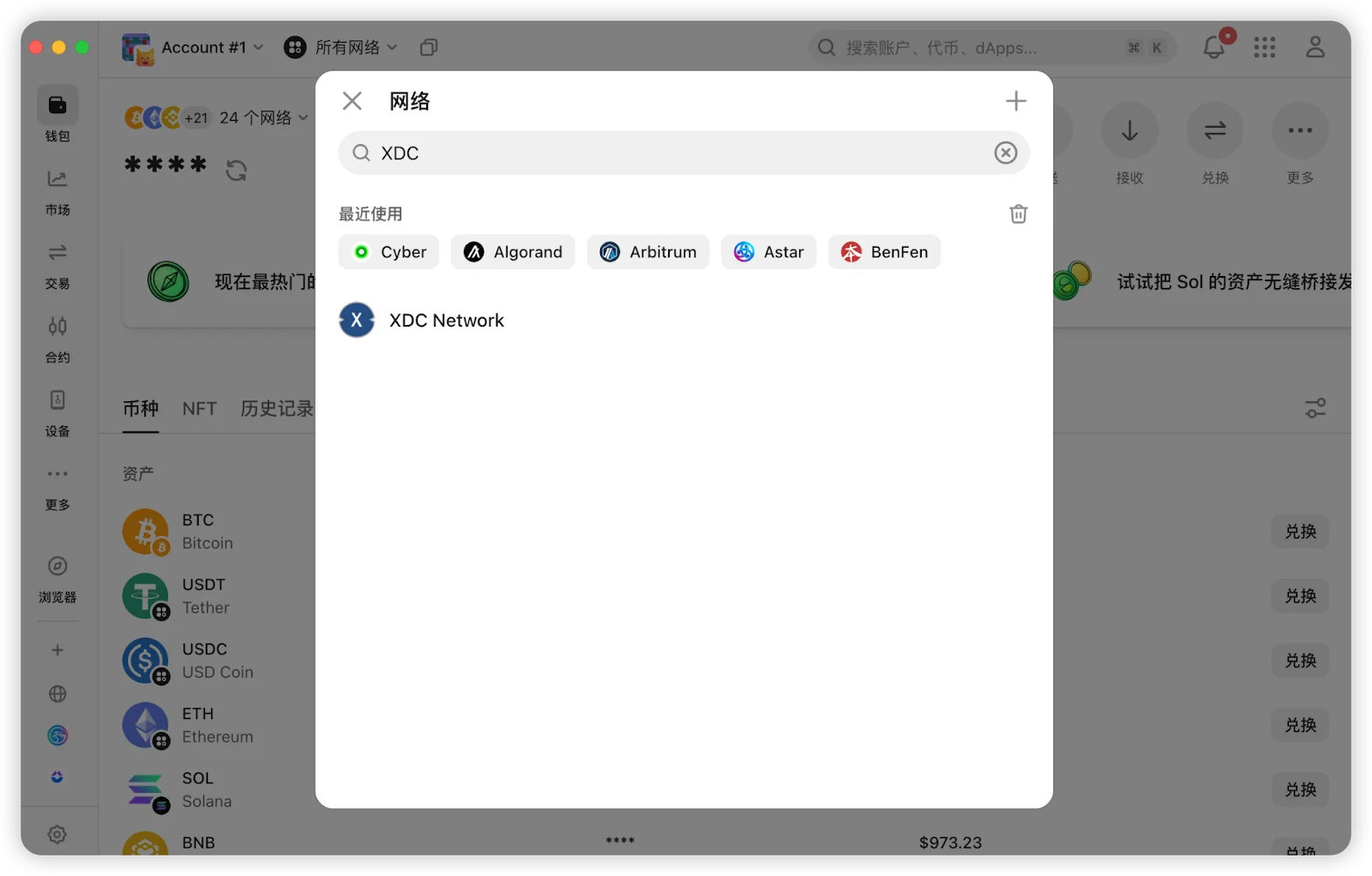This screenshot has width=1372, height=876.
Task: Open Settings gear in sidebar
Action: pos(57,834)
